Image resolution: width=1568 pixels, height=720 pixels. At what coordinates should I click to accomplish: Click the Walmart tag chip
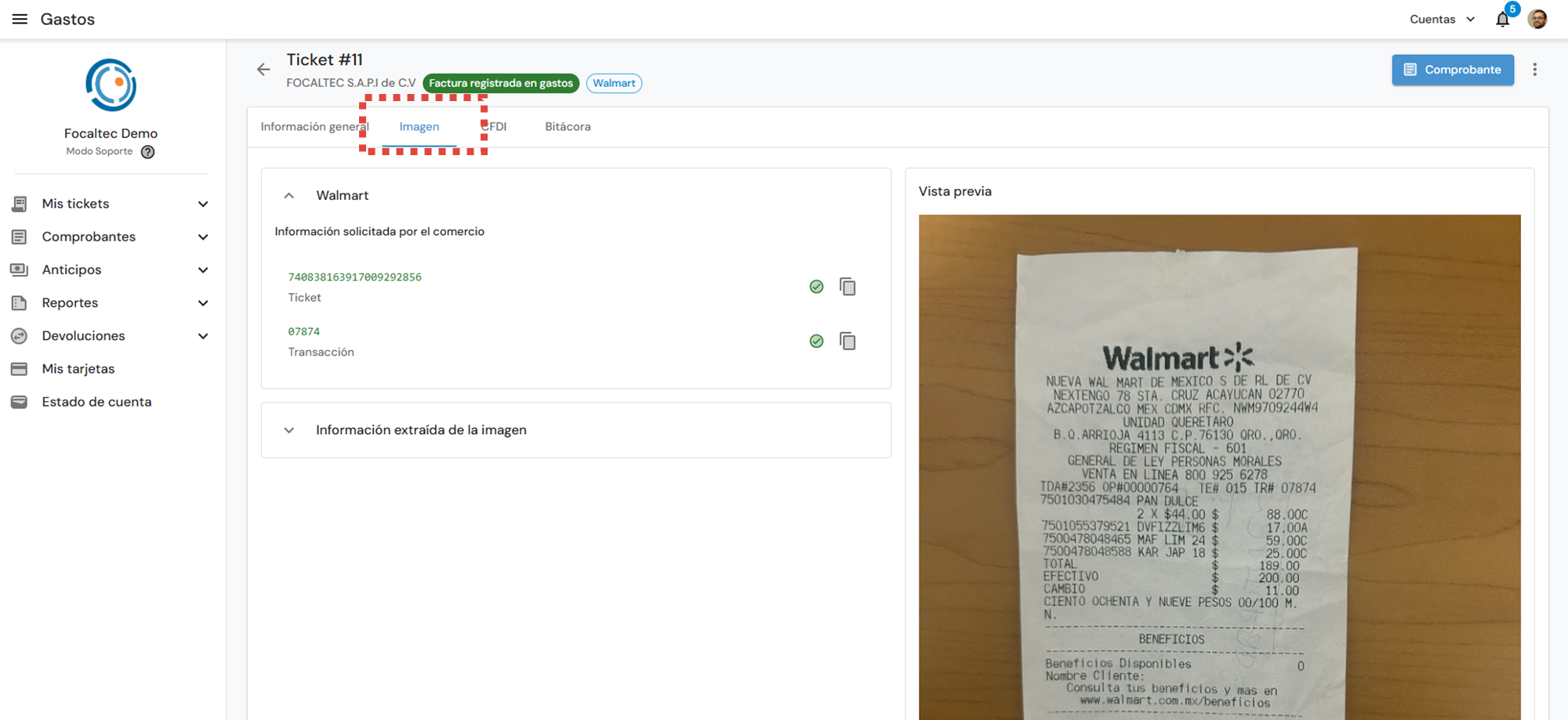614,83
